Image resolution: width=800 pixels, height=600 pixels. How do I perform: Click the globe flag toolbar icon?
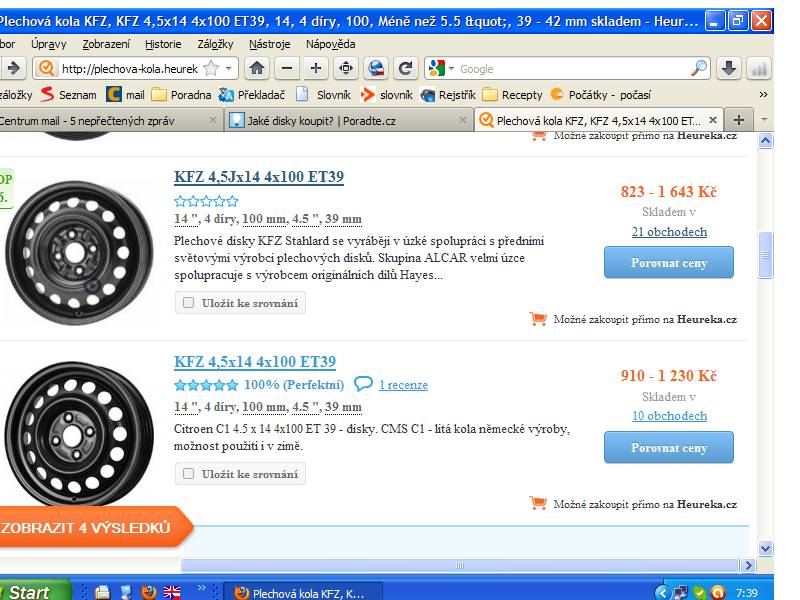coord(376,68)
